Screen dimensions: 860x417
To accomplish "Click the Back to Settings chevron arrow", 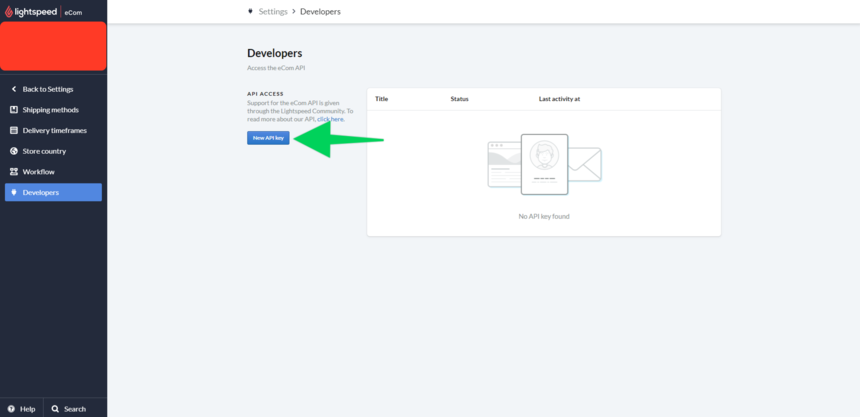I will pyautogui.click(x=14, y=89).
